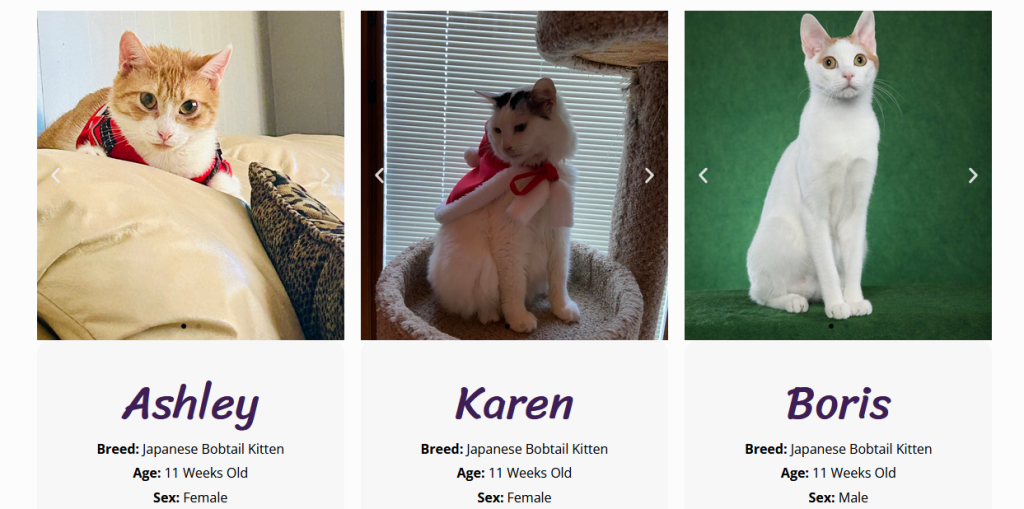Screen dimensions: 1024x509
Task: Click Karen's Sex: Female line
Action: tap(515, 497)
